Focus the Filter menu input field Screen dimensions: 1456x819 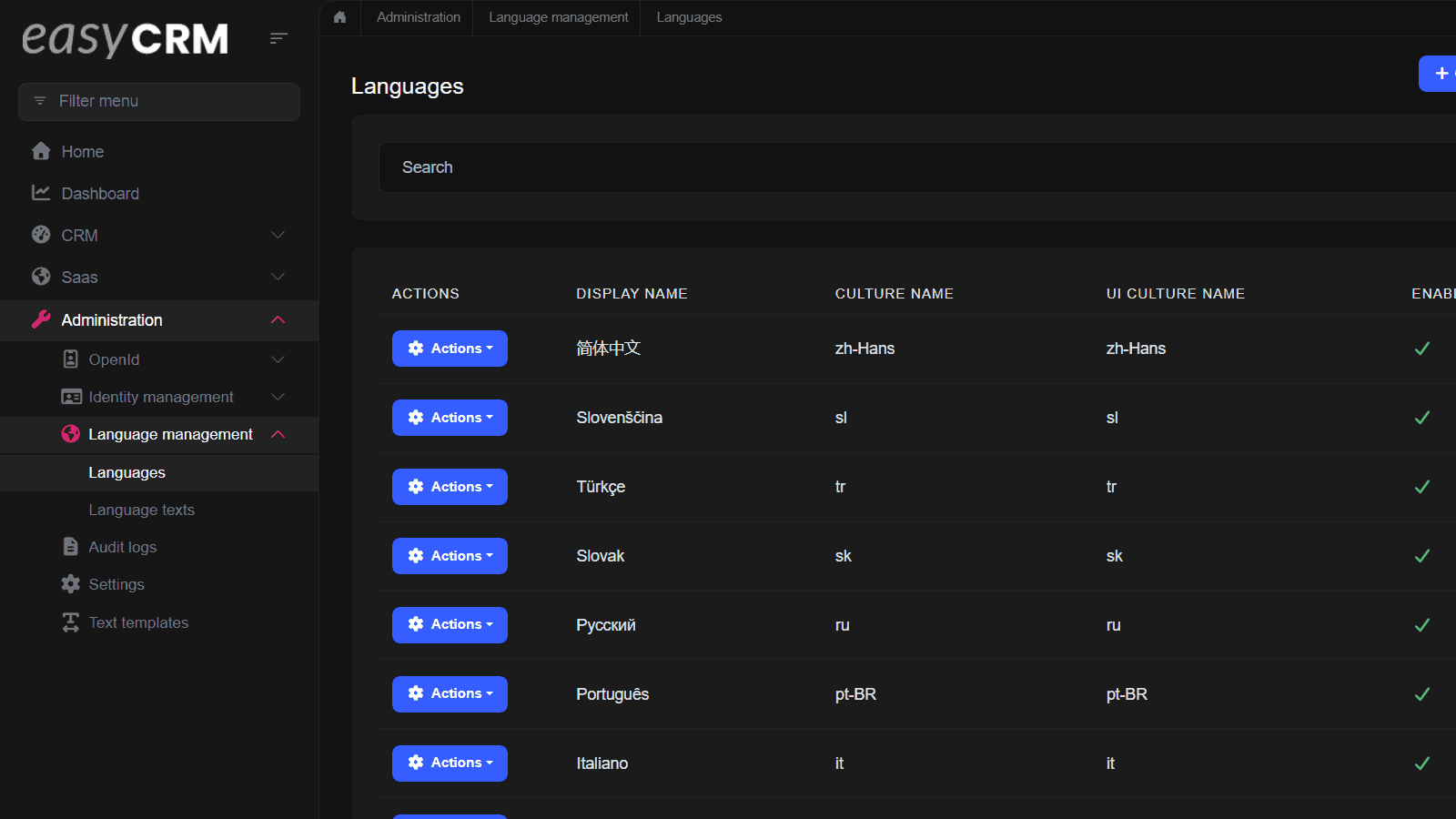coord(159,101)
